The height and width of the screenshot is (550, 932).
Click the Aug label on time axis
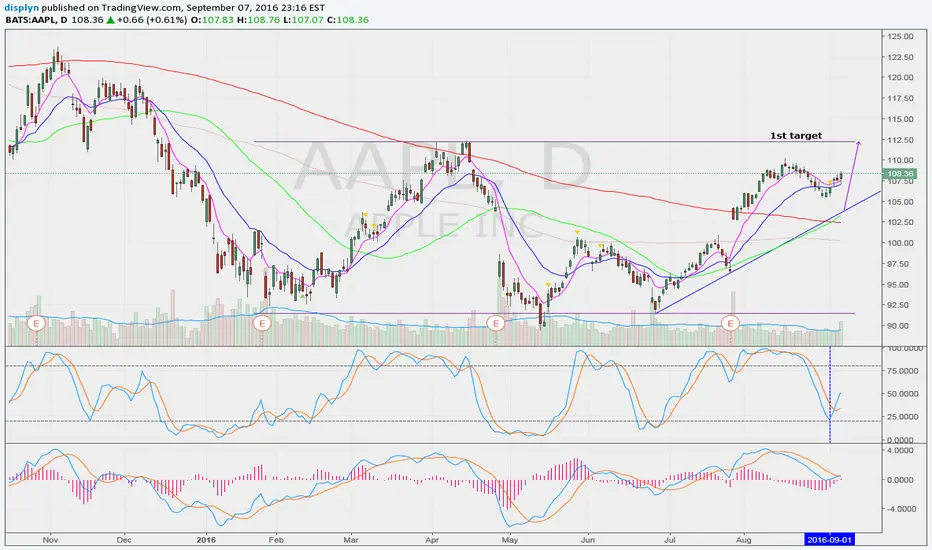(x=744, y=540)
